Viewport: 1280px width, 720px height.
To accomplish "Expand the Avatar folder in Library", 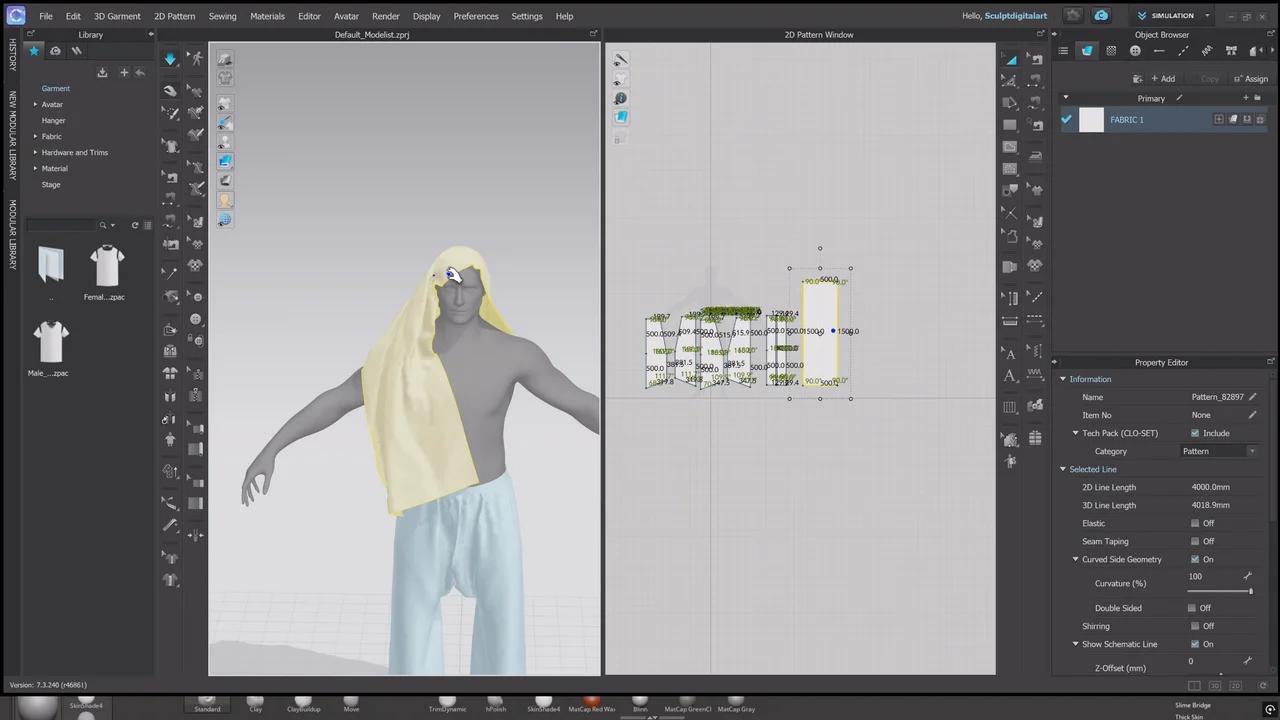I will coord(35,104).
